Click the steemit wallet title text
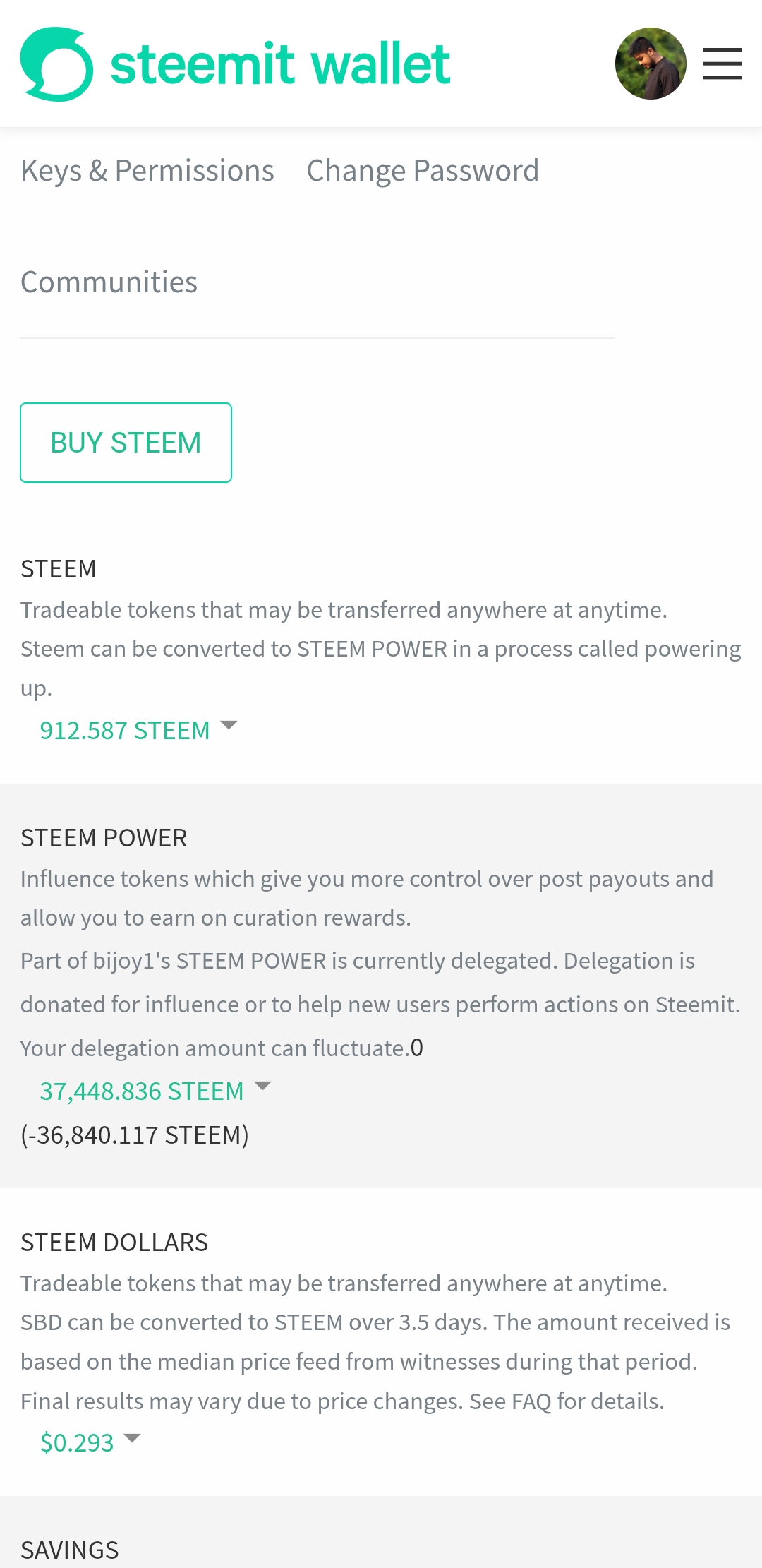The image size is (762, 1568). 280,64
